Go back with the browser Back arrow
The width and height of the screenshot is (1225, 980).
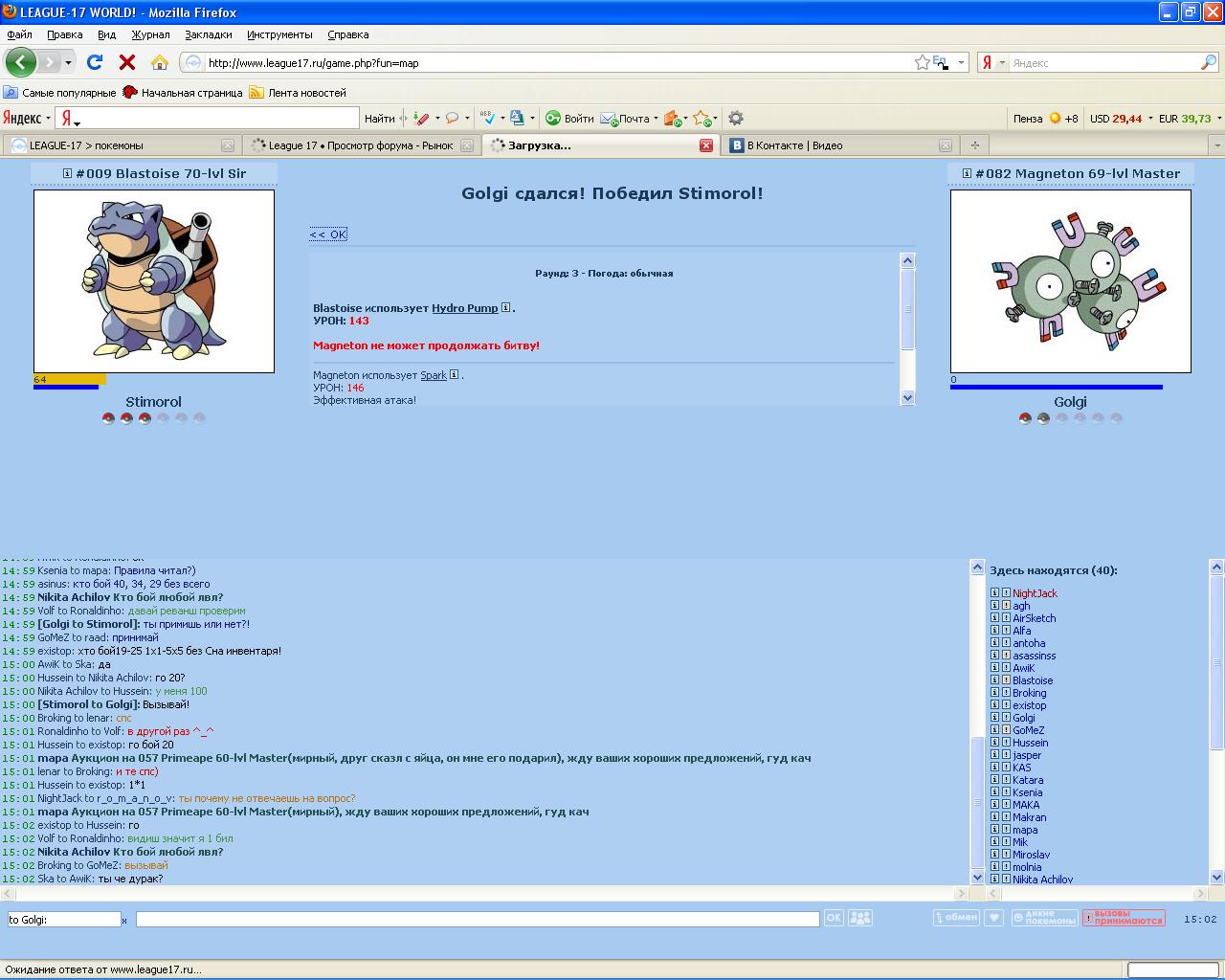[20, 62]
